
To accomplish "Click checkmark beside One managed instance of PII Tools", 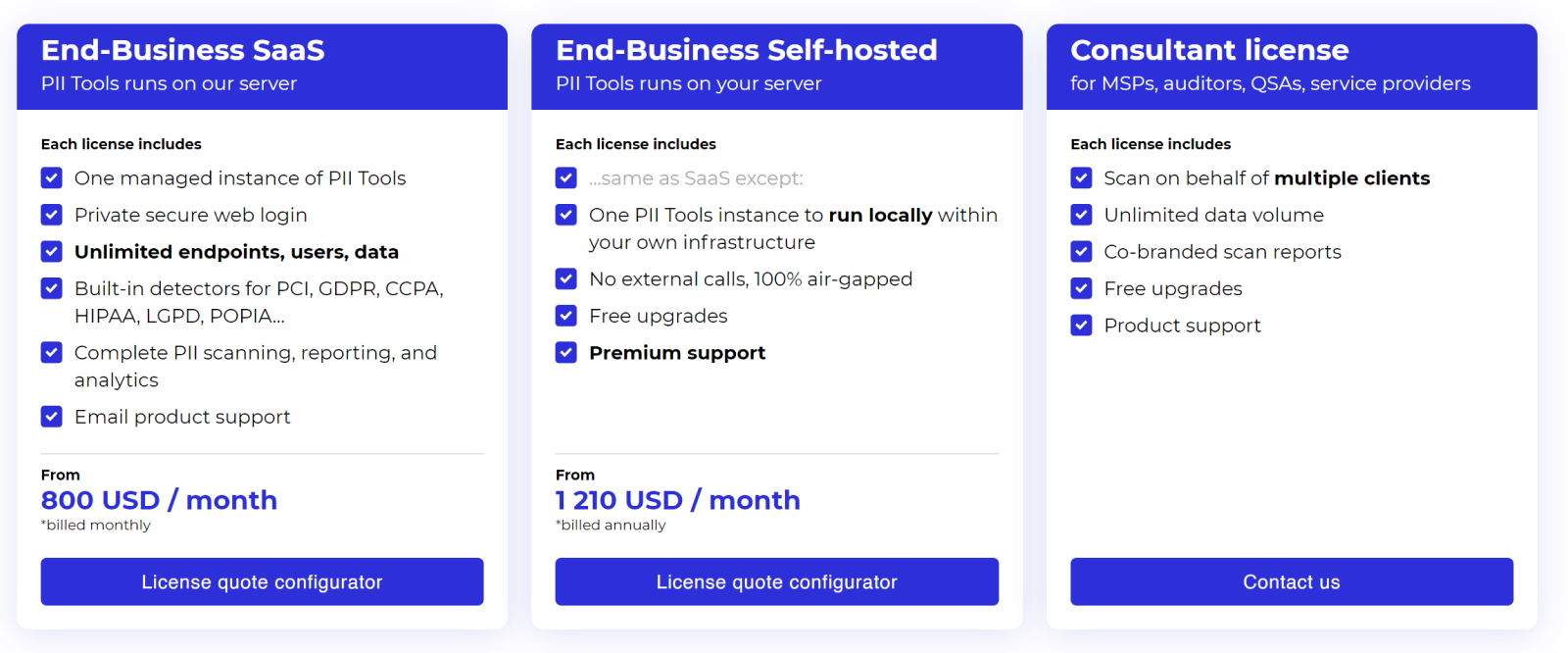I will pos(52,177).
